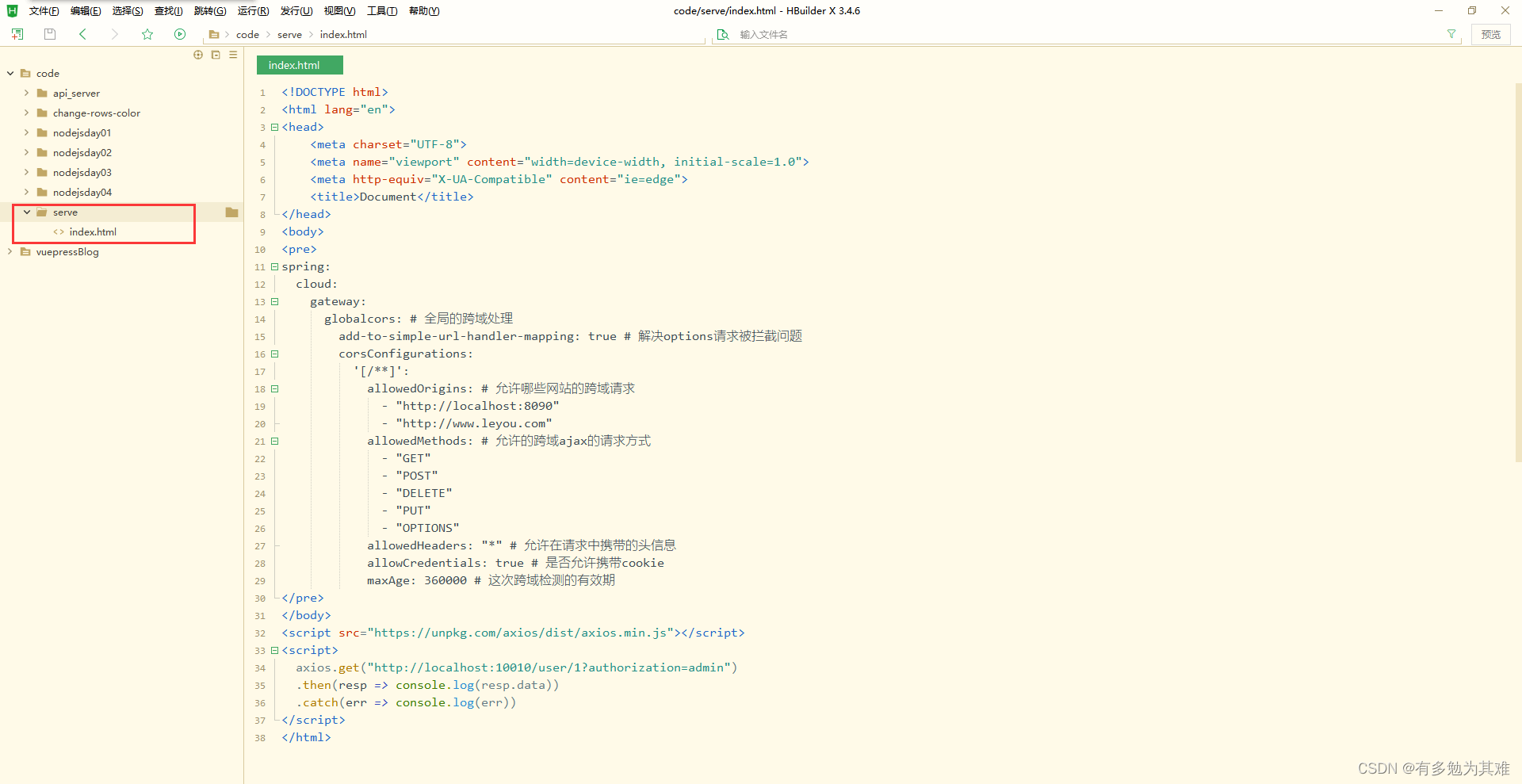Click the unpkg axios script URL
The width and height of the screenshot is (1522, 784).
point(521,633)
